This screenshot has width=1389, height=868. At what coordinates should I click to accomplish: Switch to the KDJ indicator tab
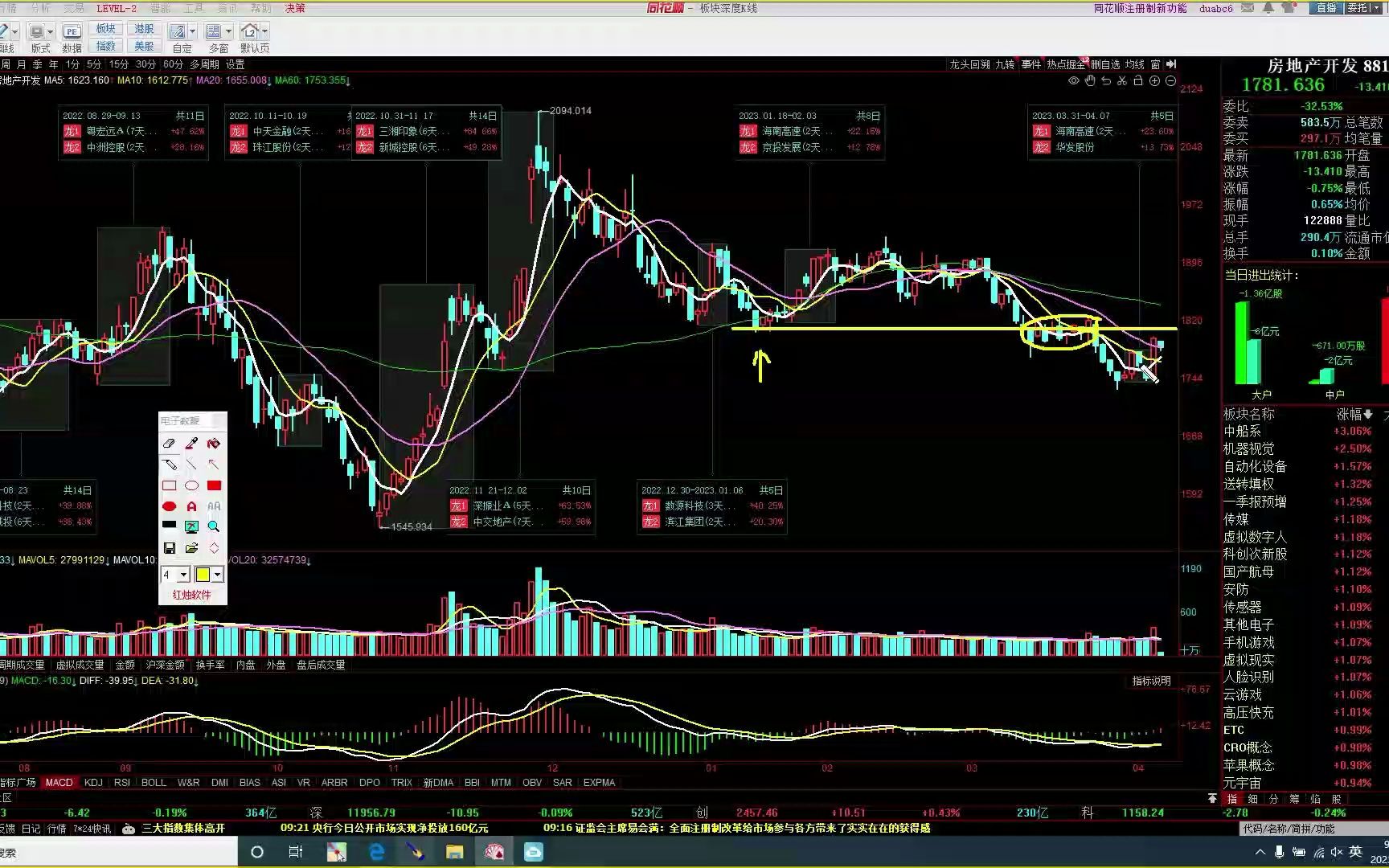pyautogui.click(x=93, y=782)
